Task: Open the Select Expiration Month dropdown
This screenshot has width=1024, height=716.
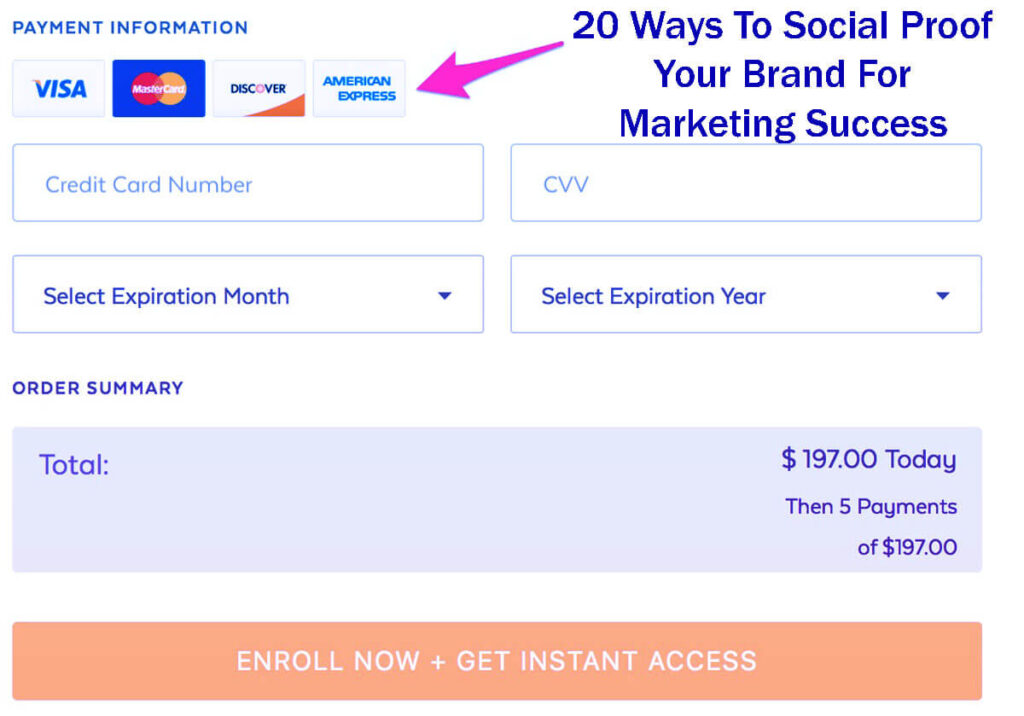Action: point(247,294)
